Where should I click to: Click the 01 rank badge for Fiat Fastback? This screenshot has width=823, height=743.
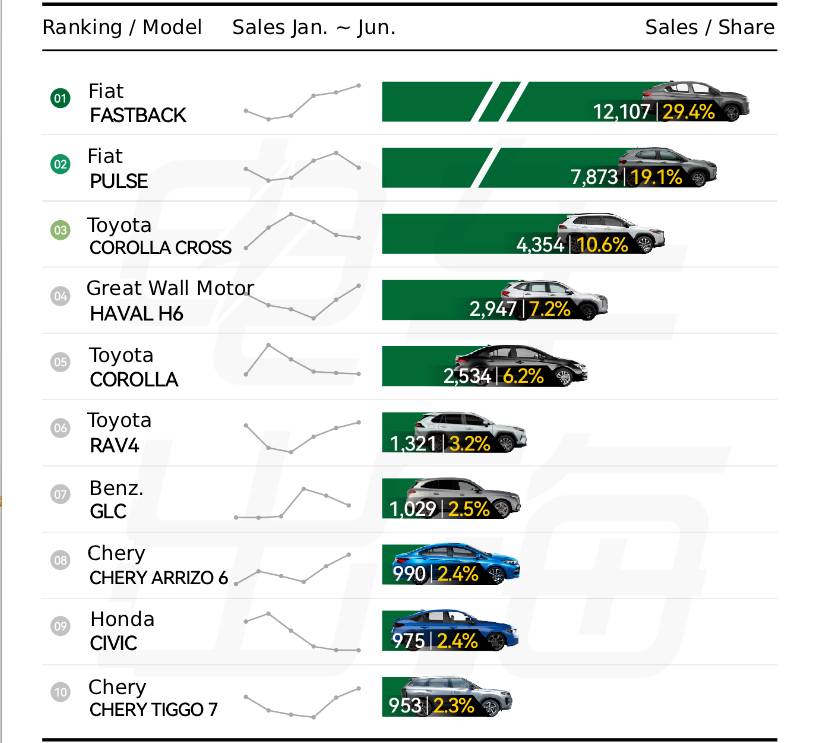pyautogui.click(x=60, y=98)
